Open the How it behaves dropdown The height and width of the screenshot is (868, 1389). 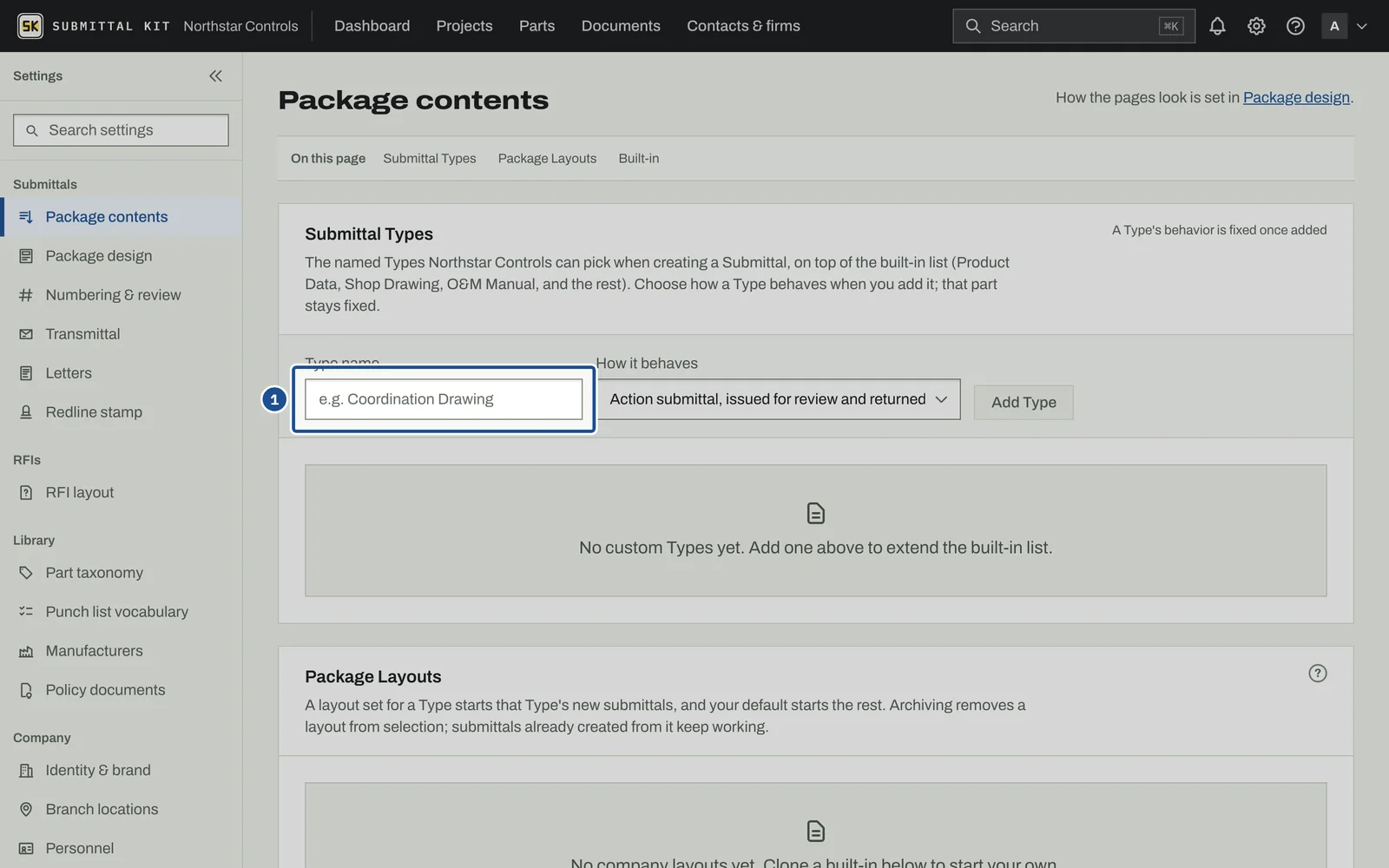tap(778, 399)
